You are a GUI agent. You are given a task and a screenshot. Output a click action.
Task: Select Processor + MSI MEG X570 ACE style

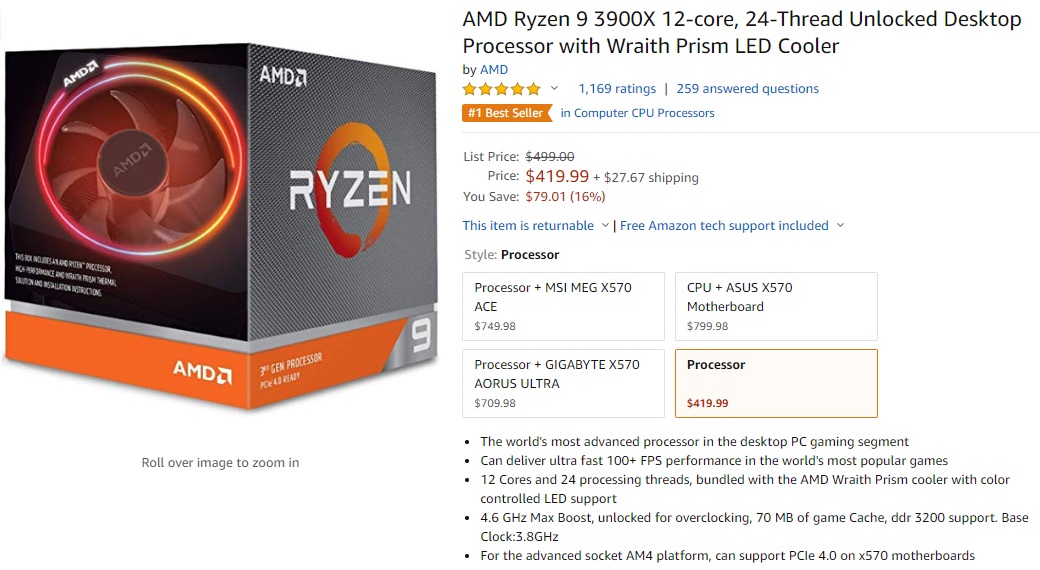tap(564, 306)
